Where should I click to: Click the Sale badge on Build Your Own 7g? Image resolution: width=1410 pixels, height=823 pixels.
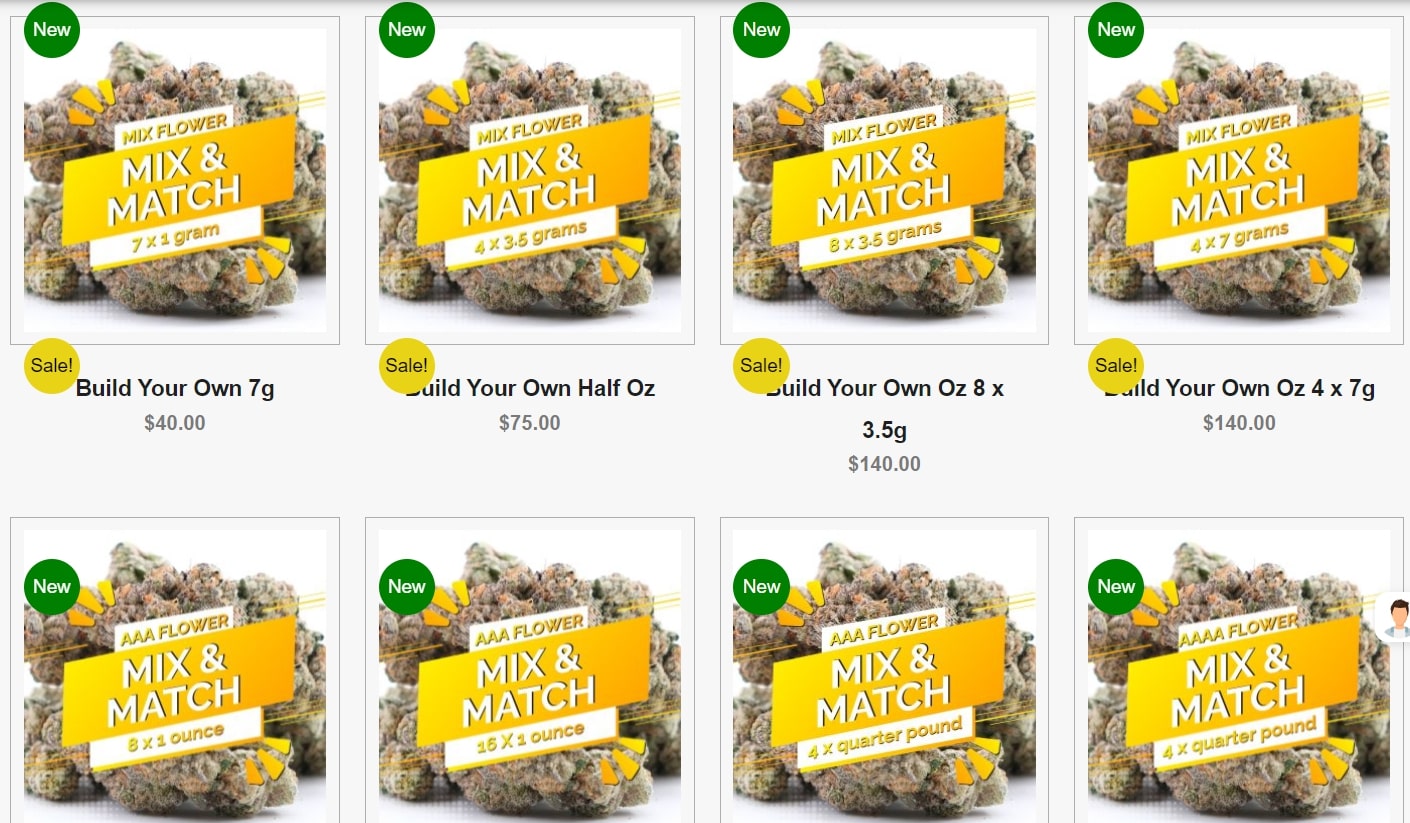pos(51,365)
